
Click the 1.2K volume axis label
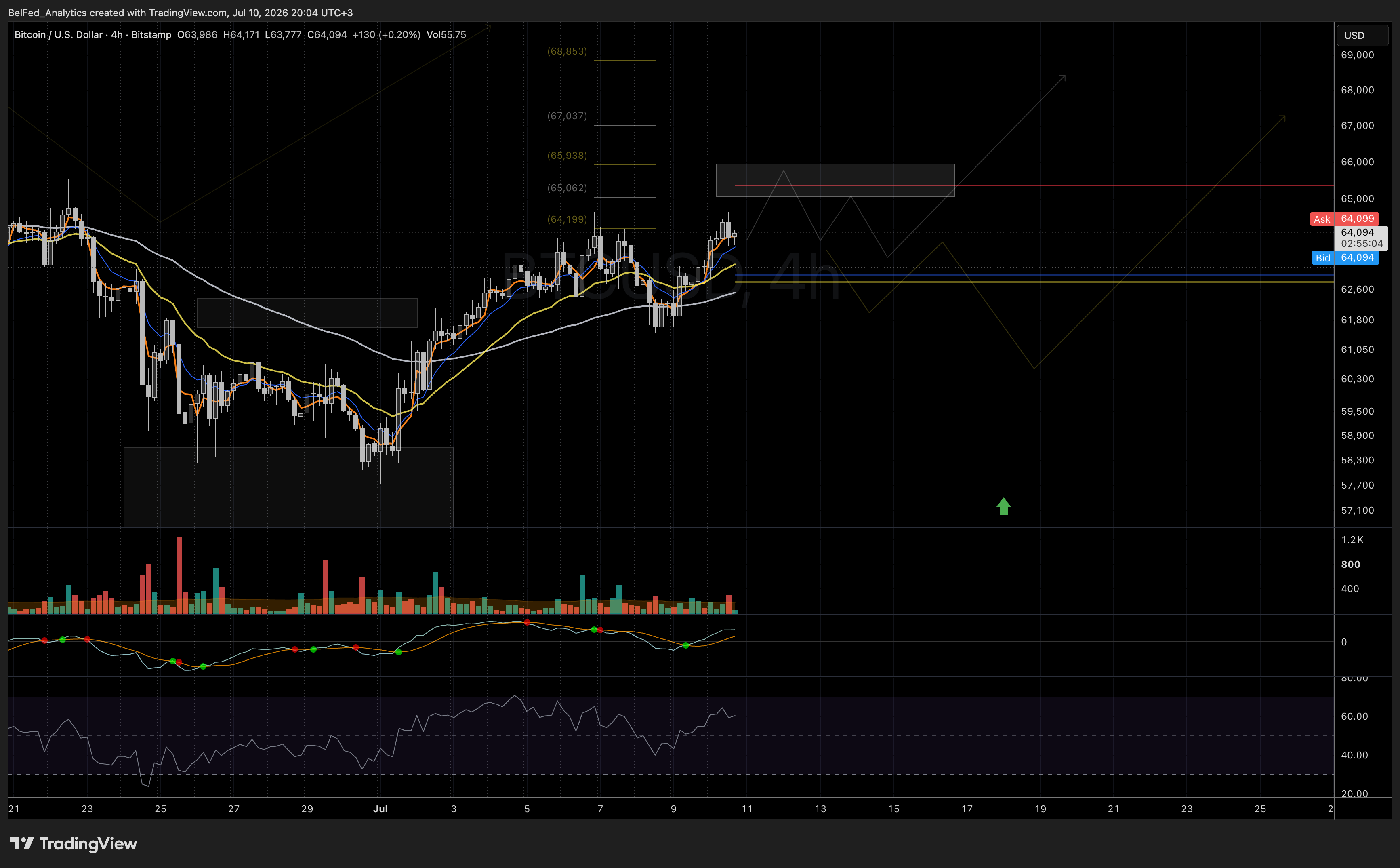click(1352, 539)
